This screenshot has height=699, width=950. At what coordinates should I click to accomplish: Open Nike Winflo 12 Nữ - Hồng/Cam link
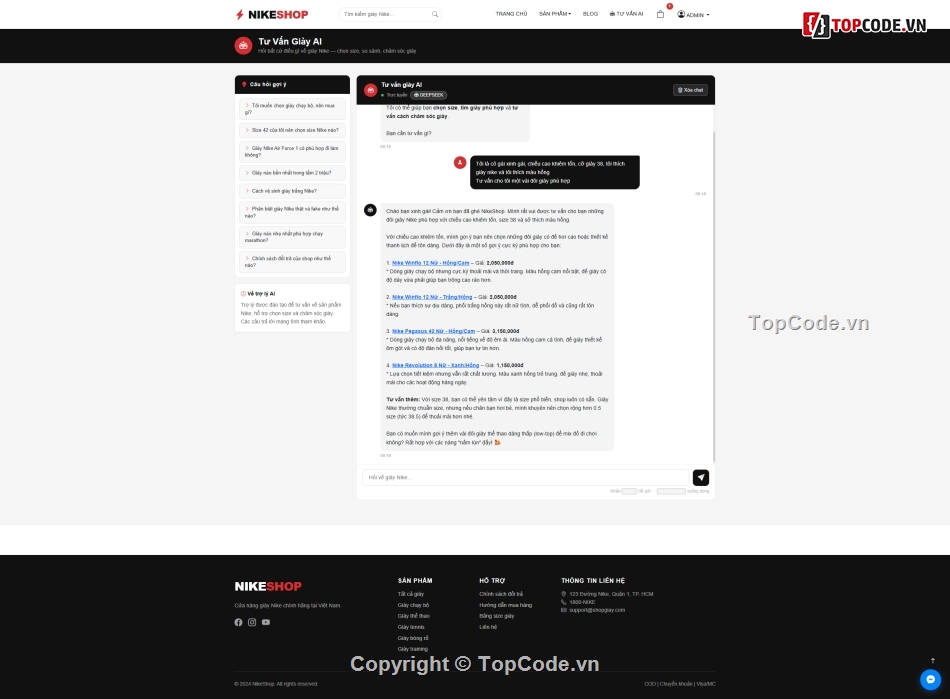(430, 263)
